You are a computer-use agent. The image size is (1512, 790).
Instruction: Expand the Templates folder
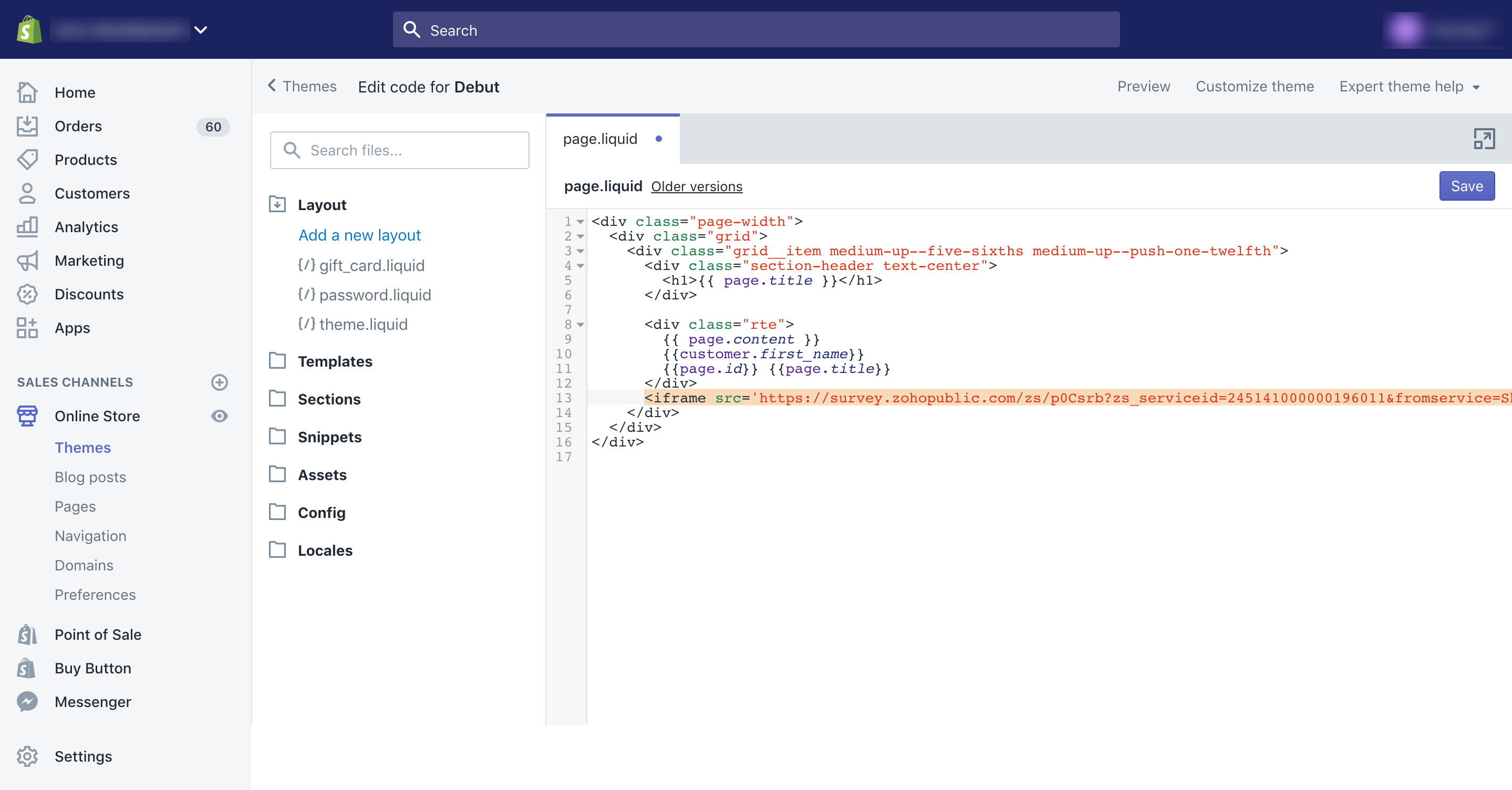pyautogui.click(x=335, y=361)
